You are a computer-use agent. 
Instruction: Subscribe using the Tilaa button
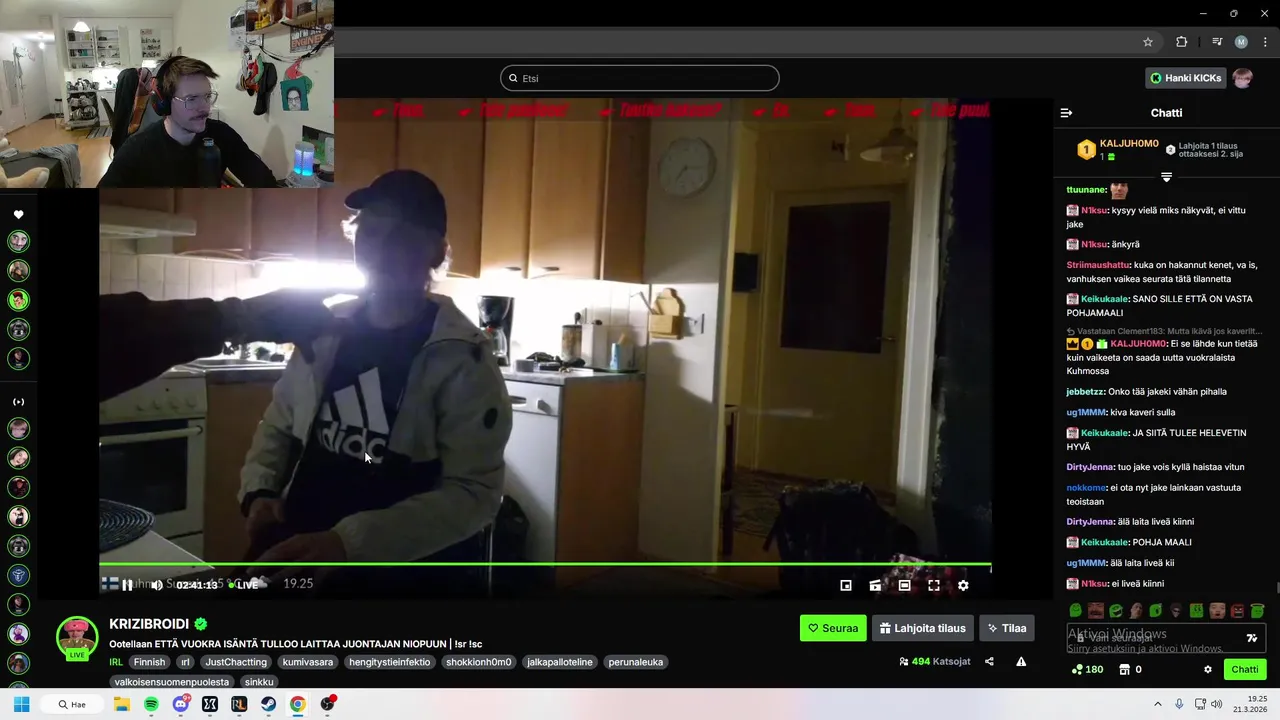pyautogui.click(x=1007, y=628)
